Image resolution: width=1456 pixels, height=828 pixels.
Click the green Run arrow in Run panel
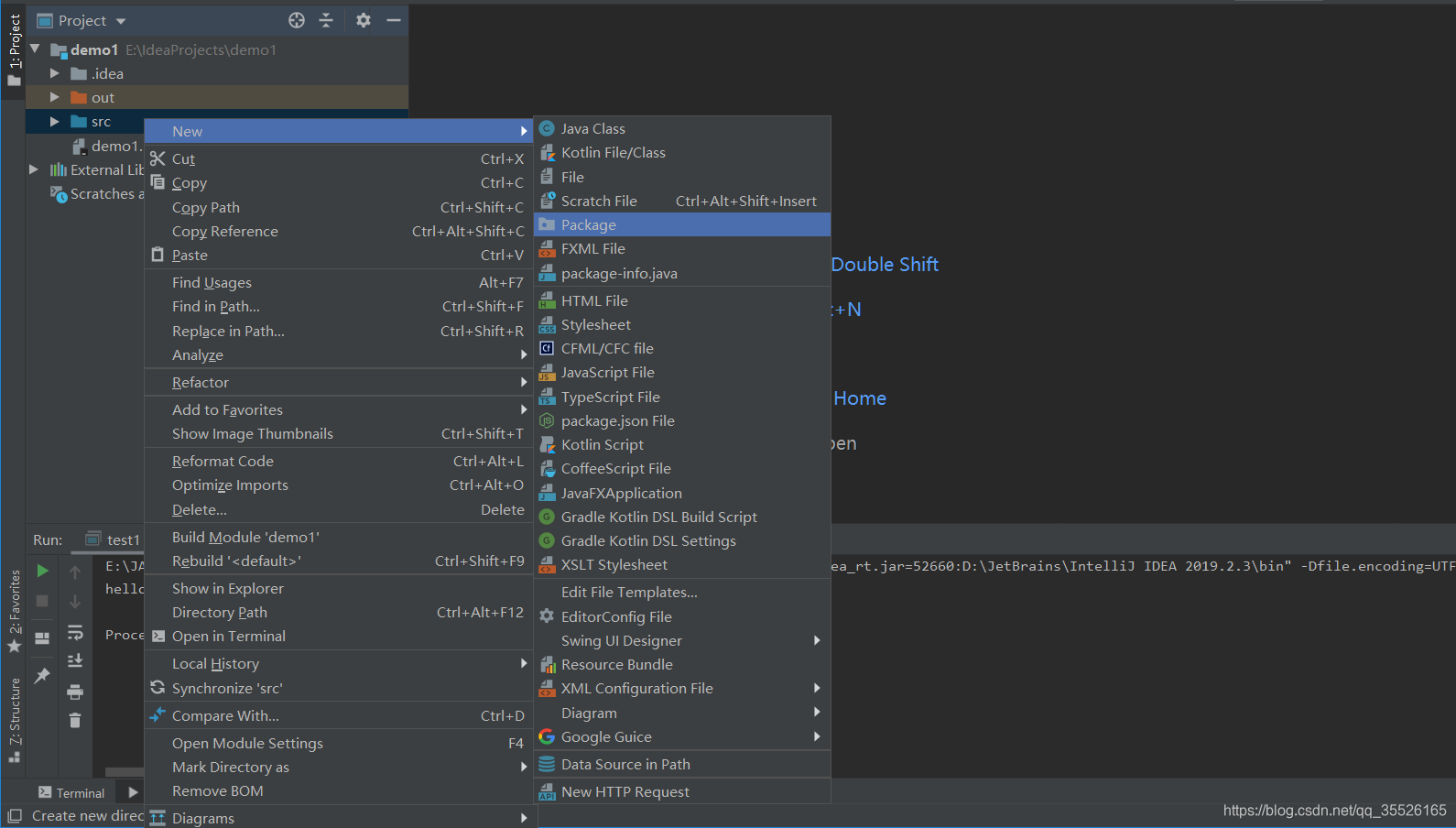[42, 571]
